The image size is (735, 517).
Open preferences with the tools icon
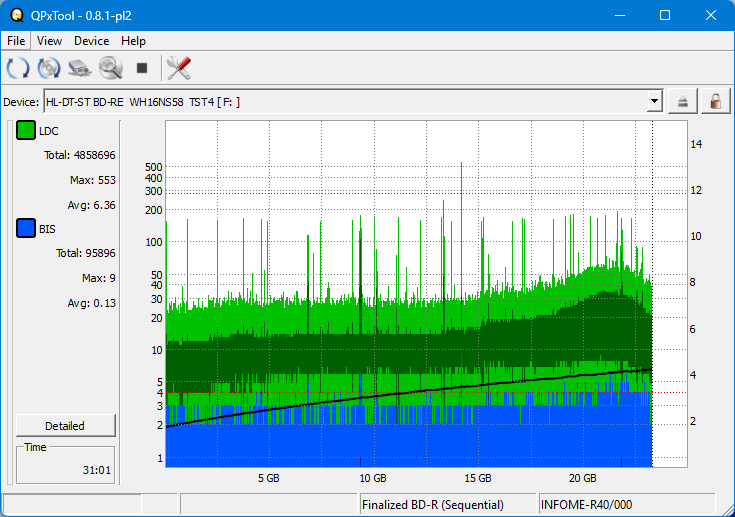pos(179,68)
